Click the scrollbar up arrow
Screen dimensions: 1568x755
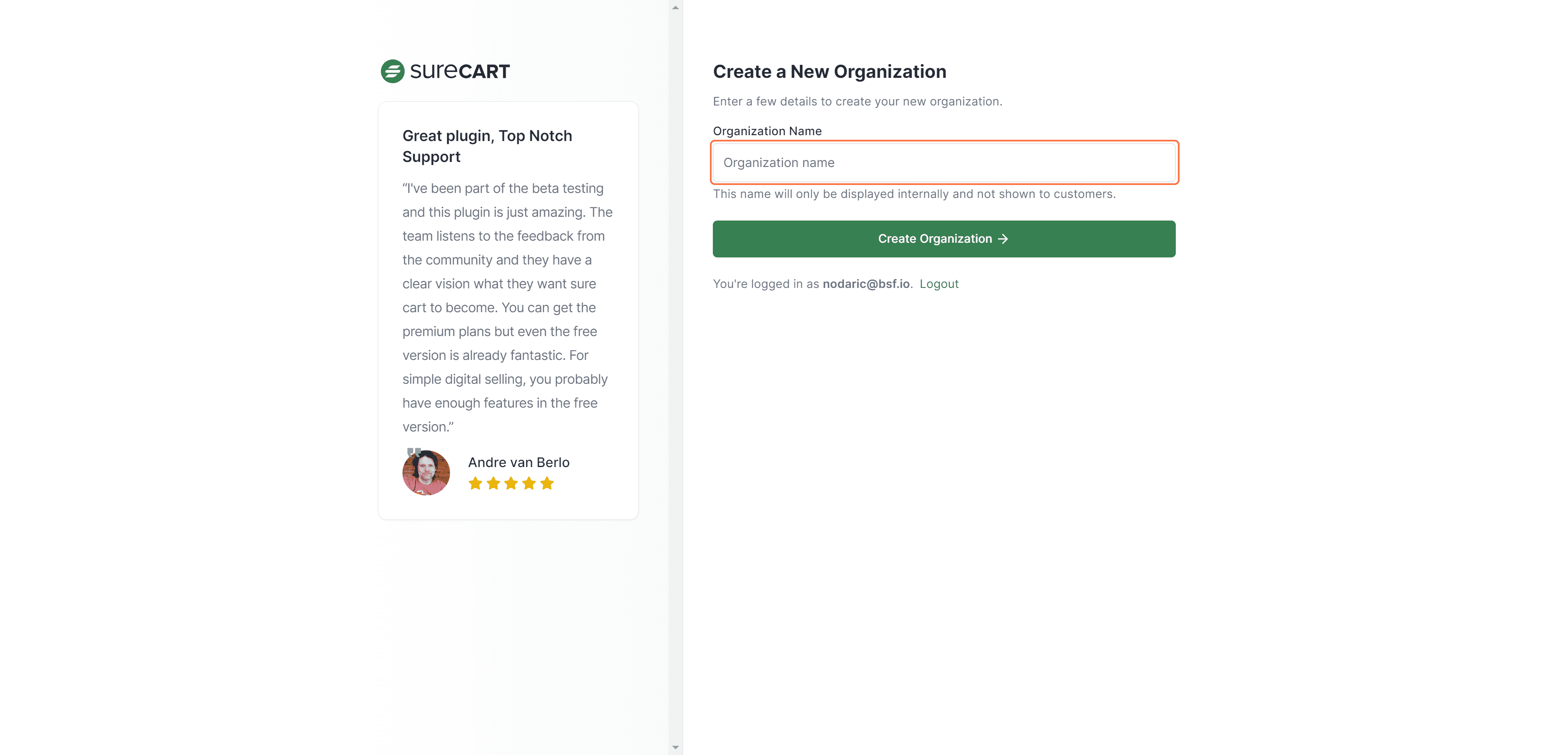pyautogui.click(x=675, y=8)
